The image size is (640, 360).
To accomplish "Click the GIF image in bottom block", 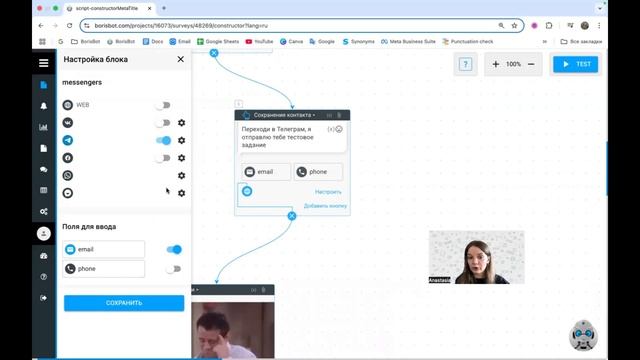I will pos(233,330).
